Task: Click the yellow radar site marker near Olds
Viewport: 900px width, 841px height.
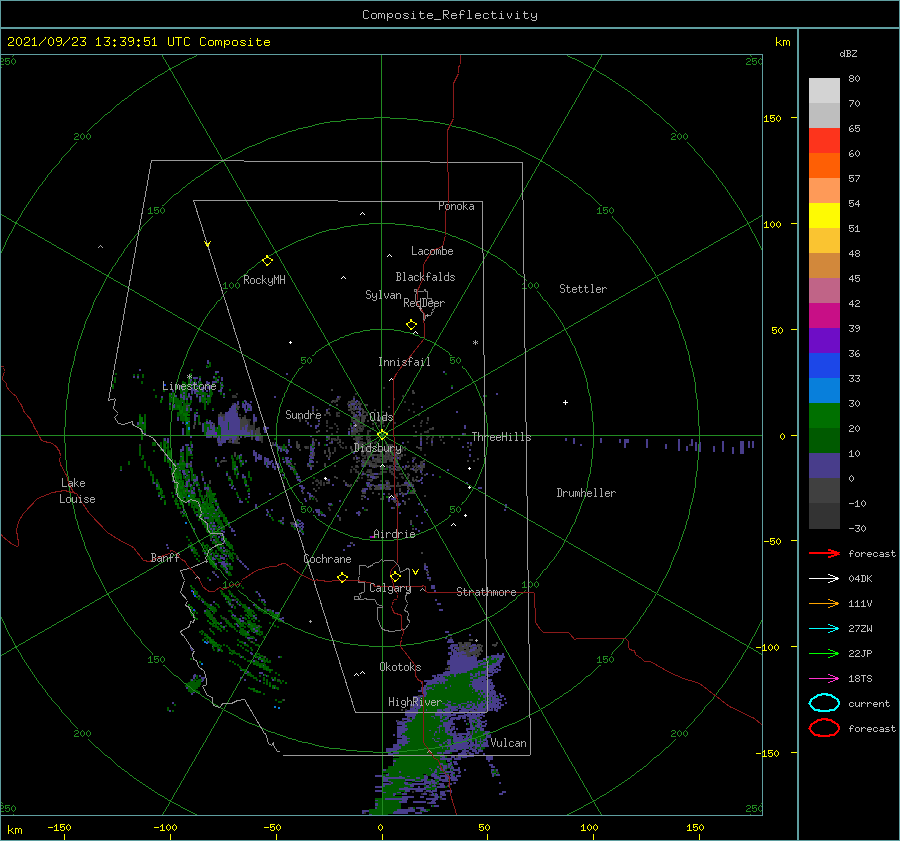Action: pos(382,435)
